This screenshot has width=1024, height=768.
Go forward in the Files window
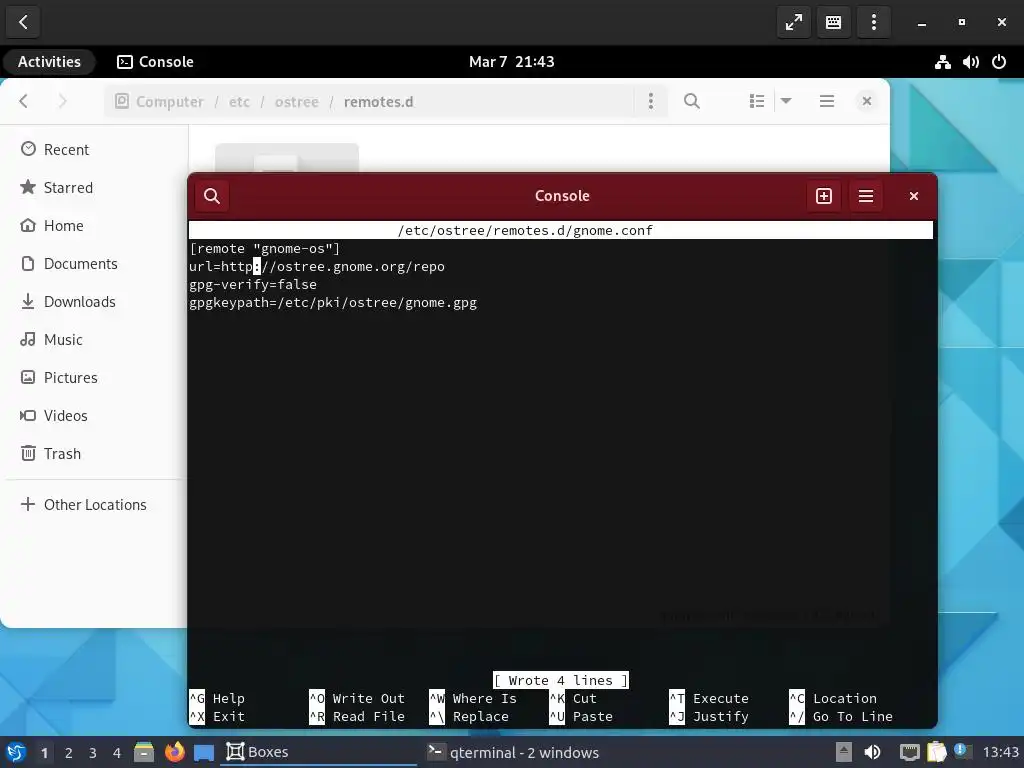[62, 101]
